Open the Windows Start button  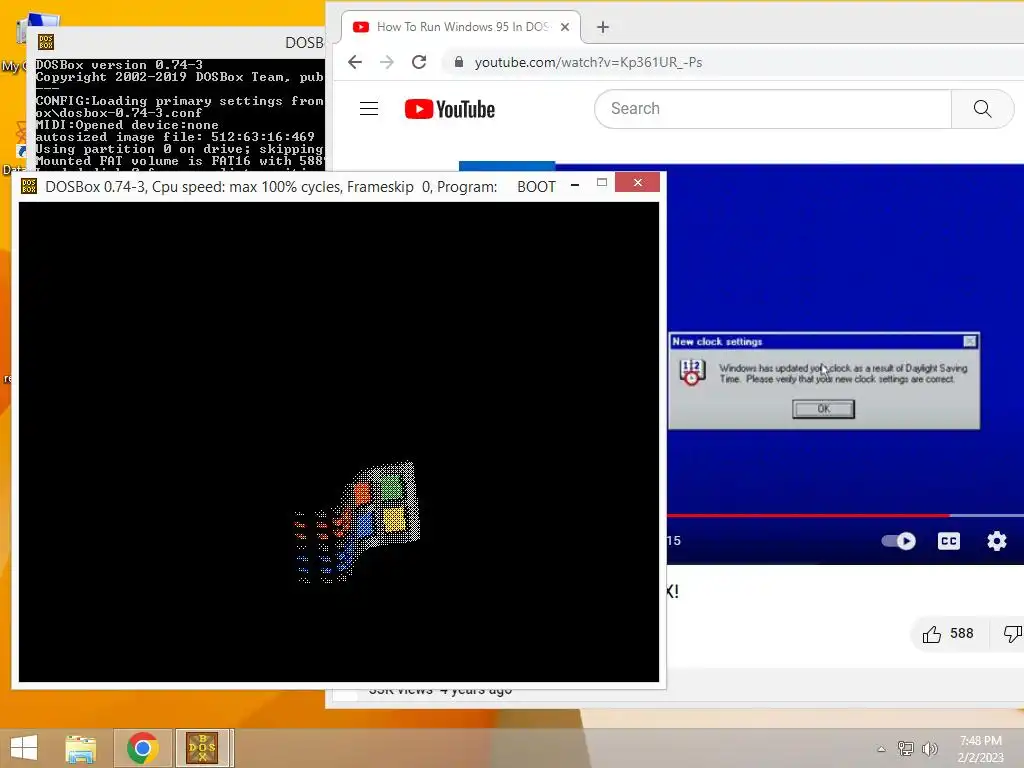[24, 748]
